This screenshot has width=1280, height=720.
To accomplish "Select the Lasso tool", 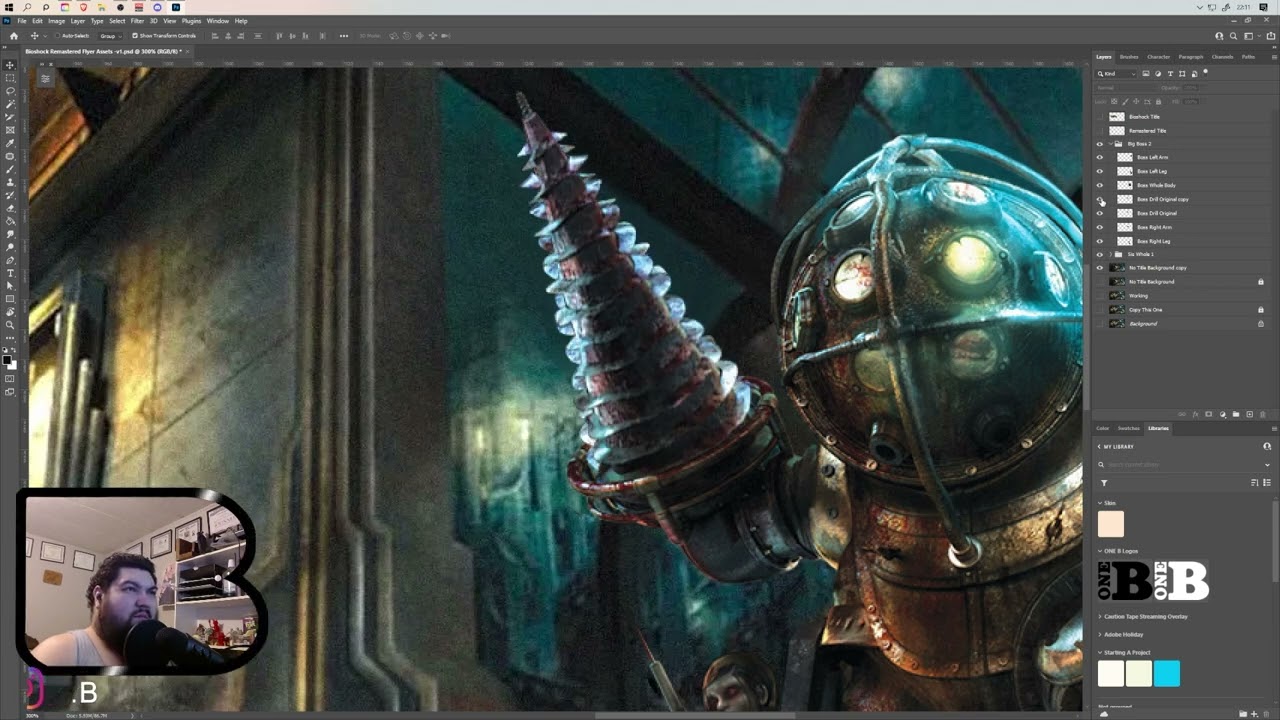I will coord(10,91).
